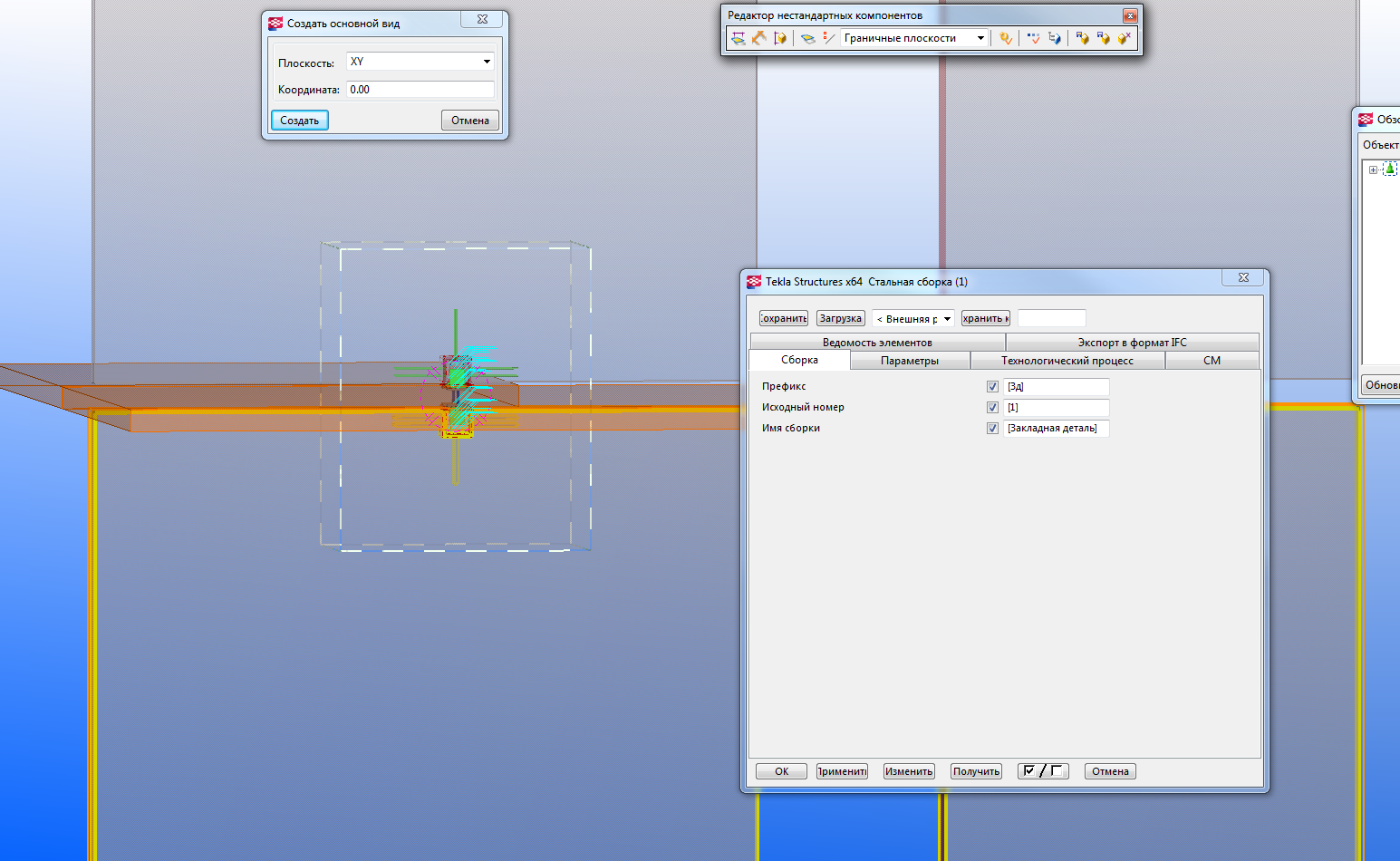Click the Изменить button

[909, 771]
